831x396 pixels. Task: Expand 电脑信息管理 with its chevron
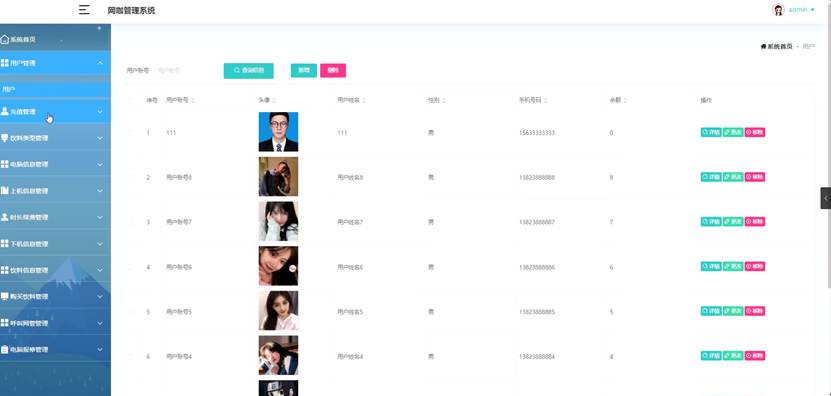(x=100, y=164)
